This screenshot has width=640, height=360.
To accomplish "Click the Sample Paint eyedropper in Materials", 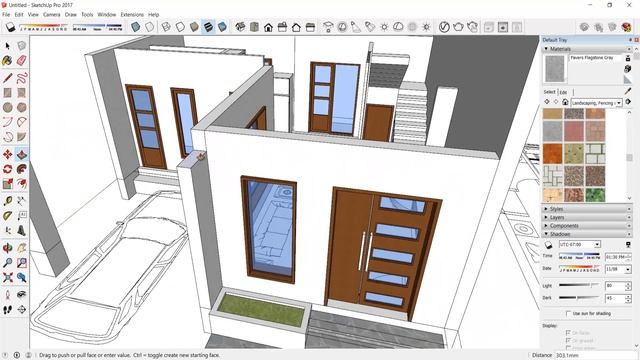I will click(x=628, y=91).
